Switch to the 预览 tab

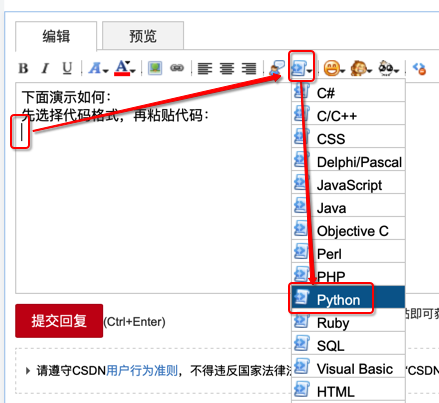click(143, 36)
